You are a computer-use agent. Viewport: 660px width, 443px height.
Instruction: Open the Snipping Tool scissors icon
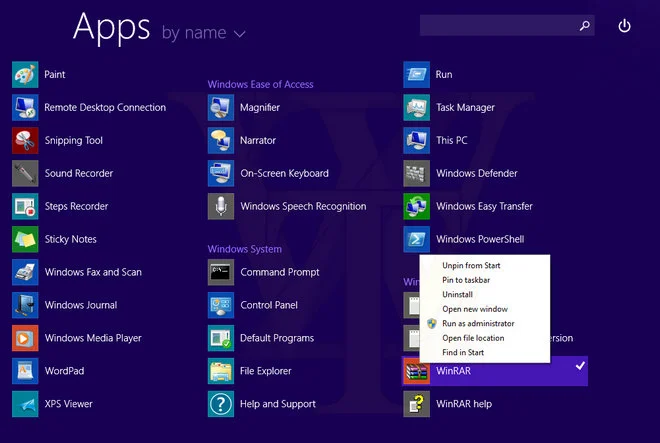tap(25, 140)
